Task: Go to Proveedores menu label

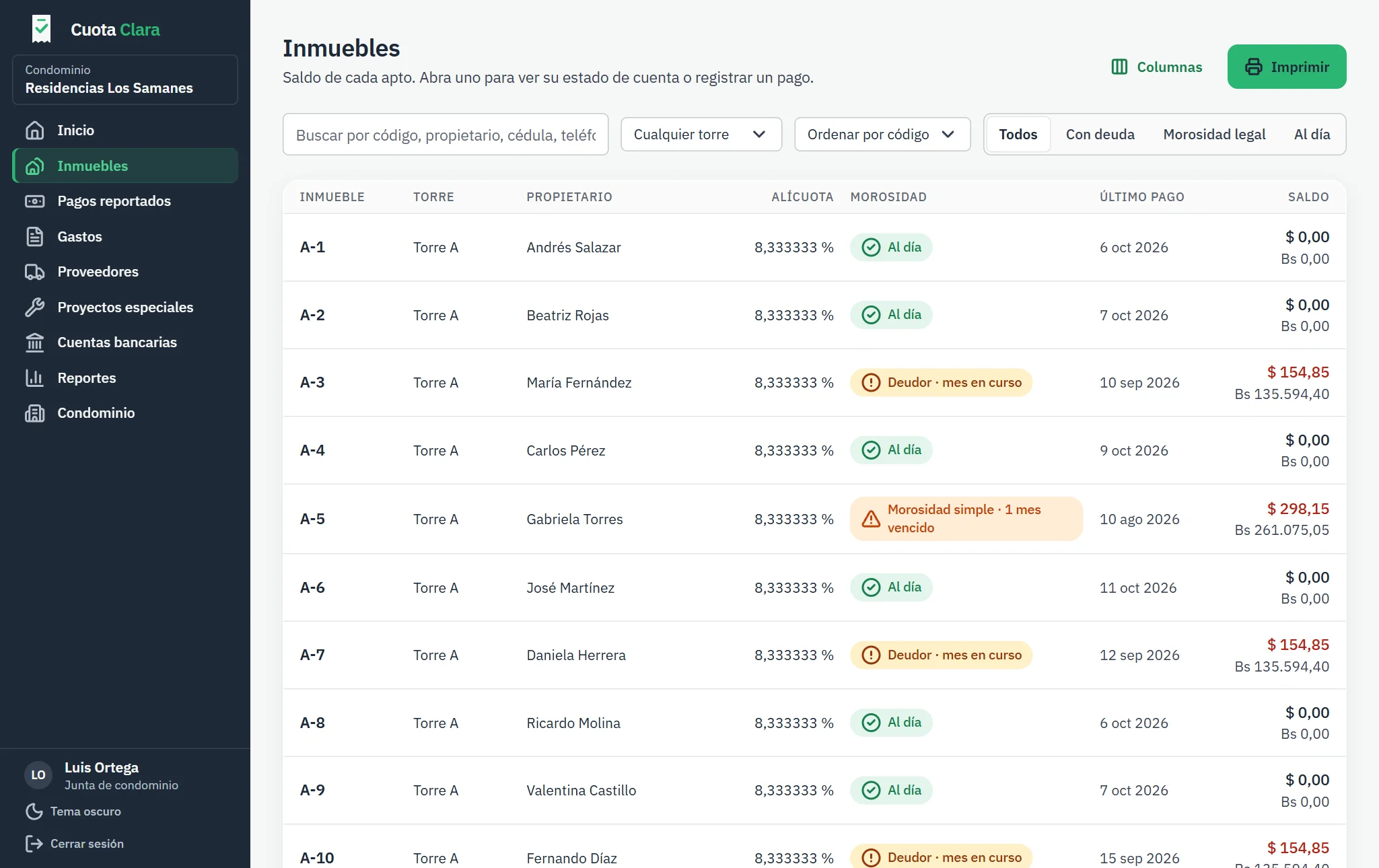Action: [x=98, y=272]
